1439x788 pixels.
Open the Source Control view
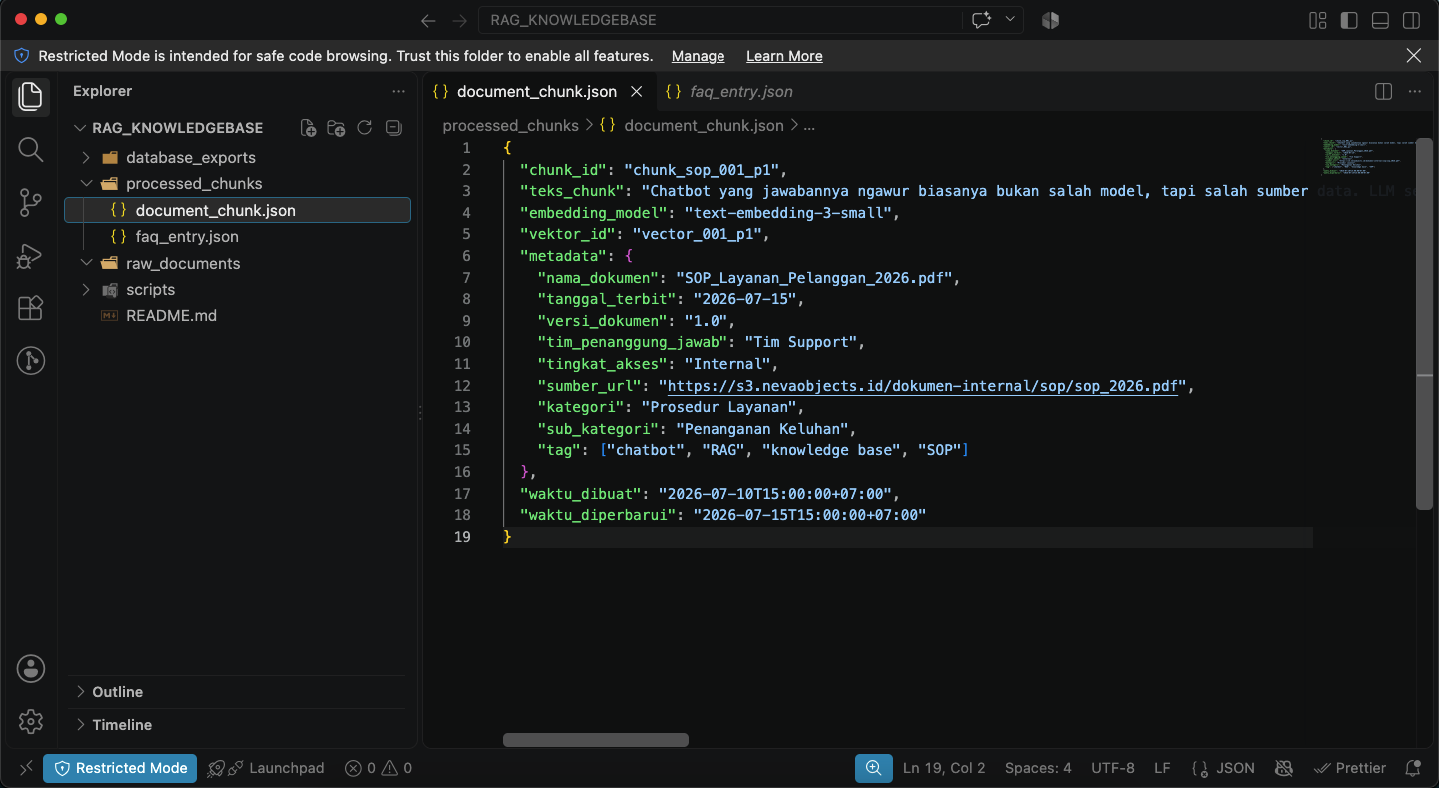pos(30,203)
